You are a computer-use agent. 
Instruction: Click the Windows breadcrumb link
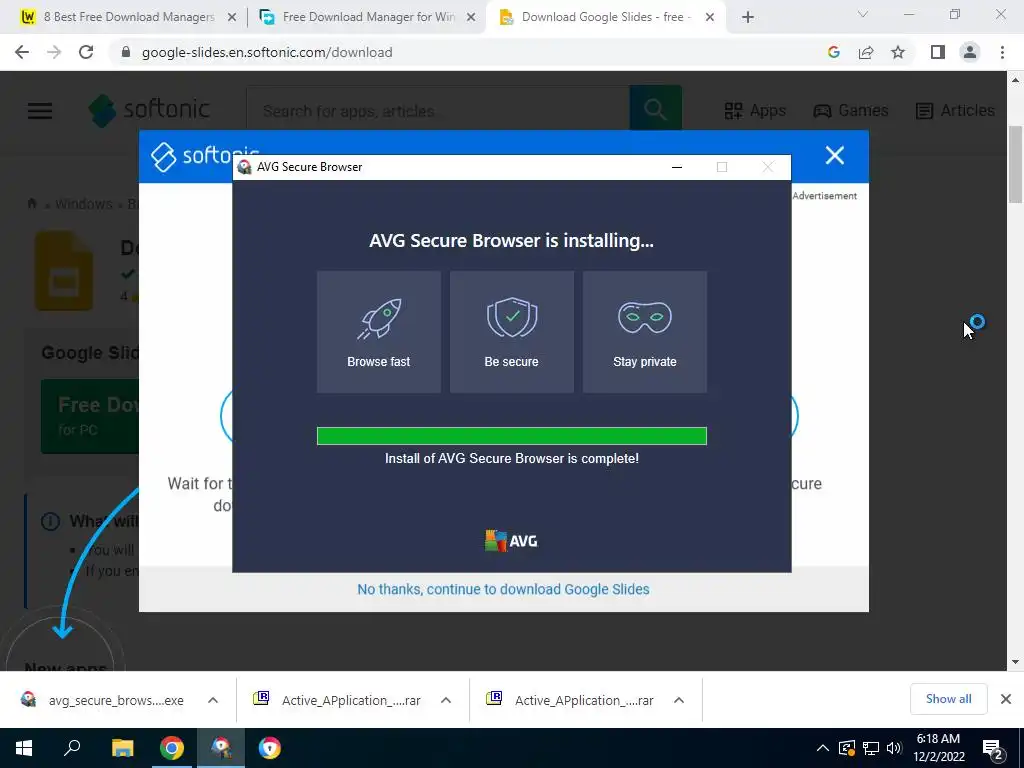[x=84, y=204]
